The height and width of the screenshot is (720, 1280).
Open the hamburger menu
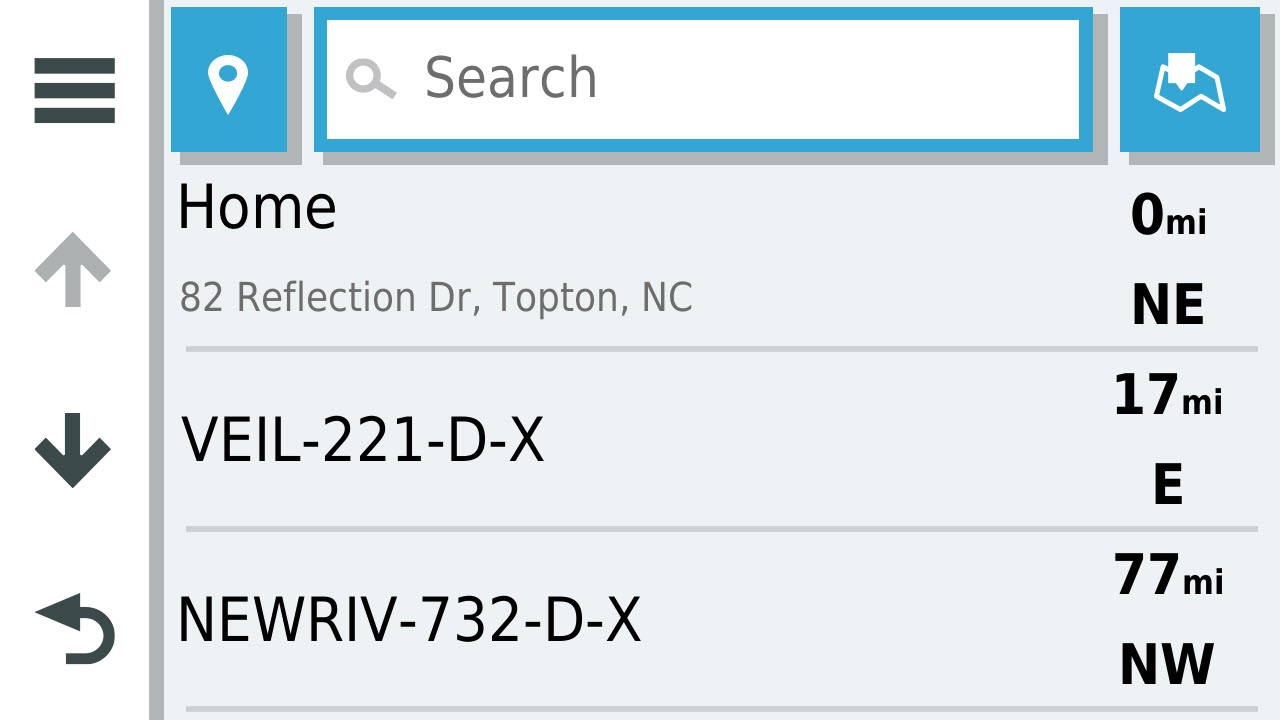point(74,90)
